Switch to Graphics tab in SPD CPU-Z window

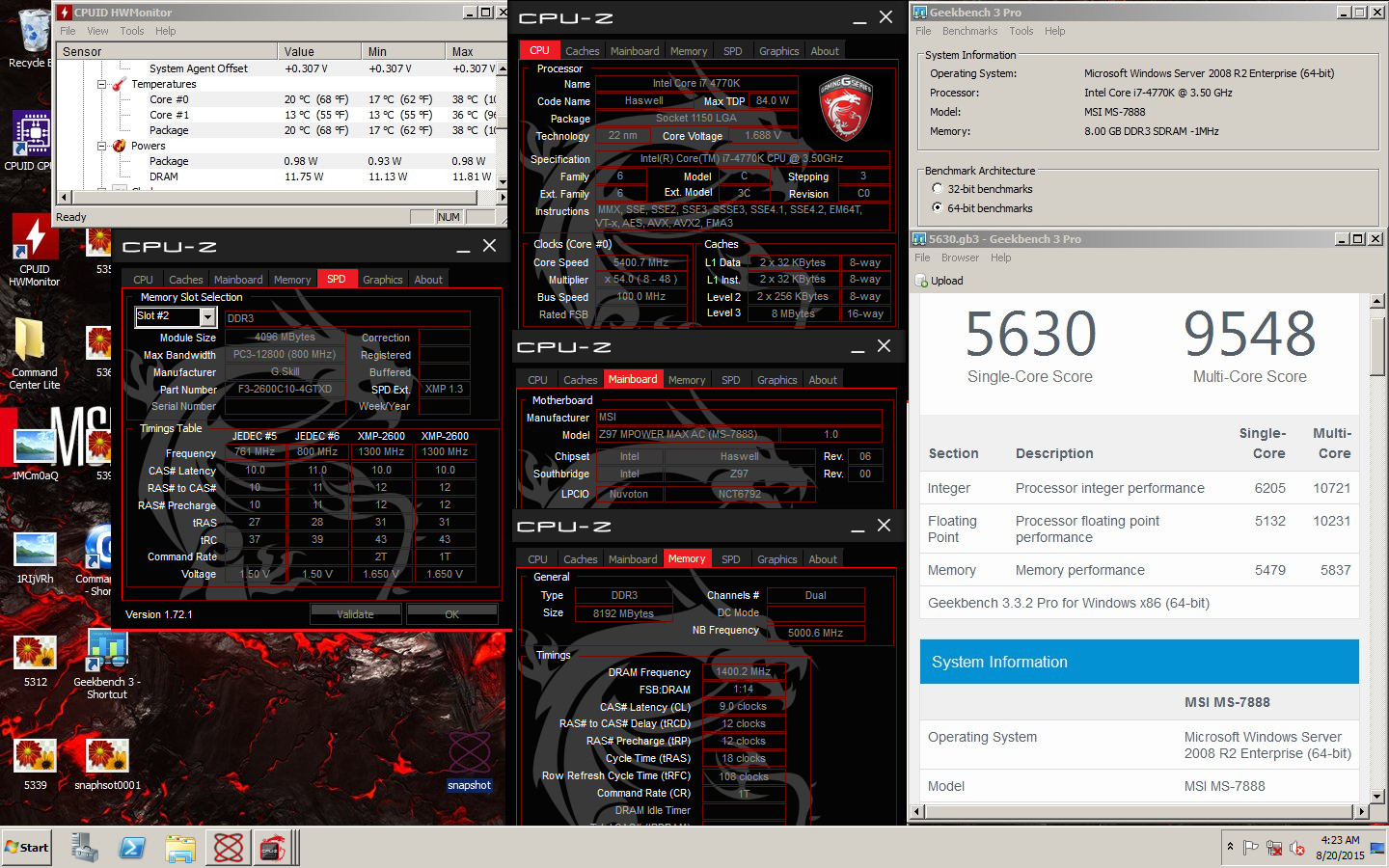point(382,280)
